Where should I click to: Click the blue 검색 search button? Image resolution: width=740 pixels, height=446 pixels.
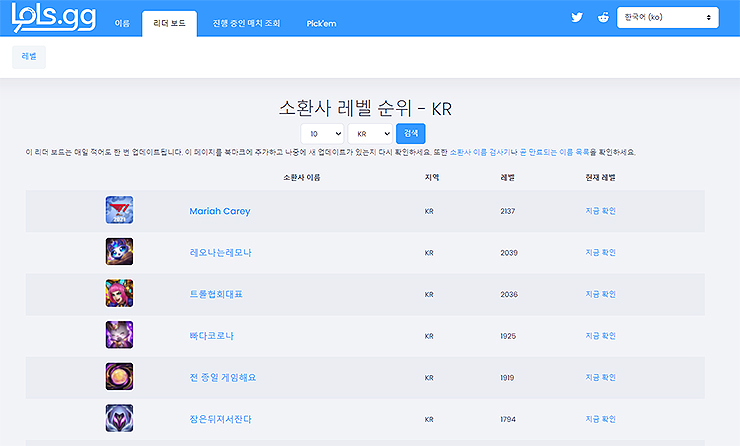411,134
